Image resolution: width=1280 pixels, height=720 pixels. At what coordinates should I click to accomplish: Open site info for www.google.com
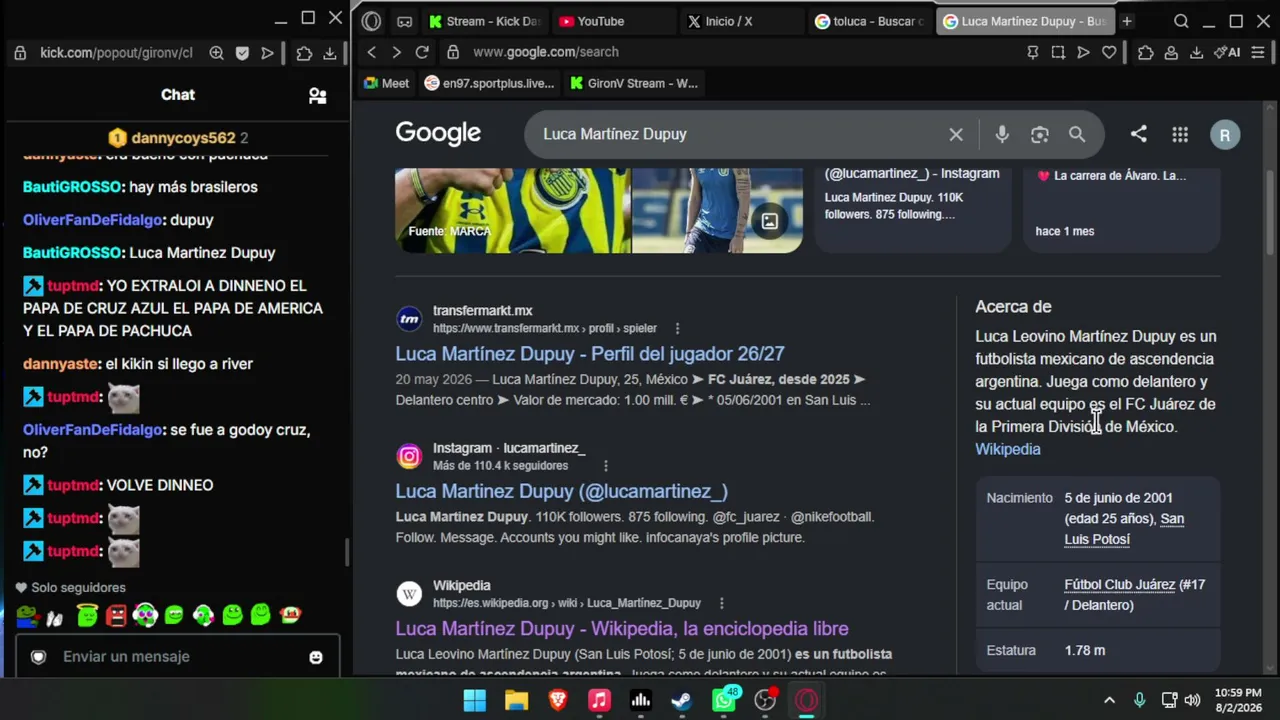[x=453, y=52]
